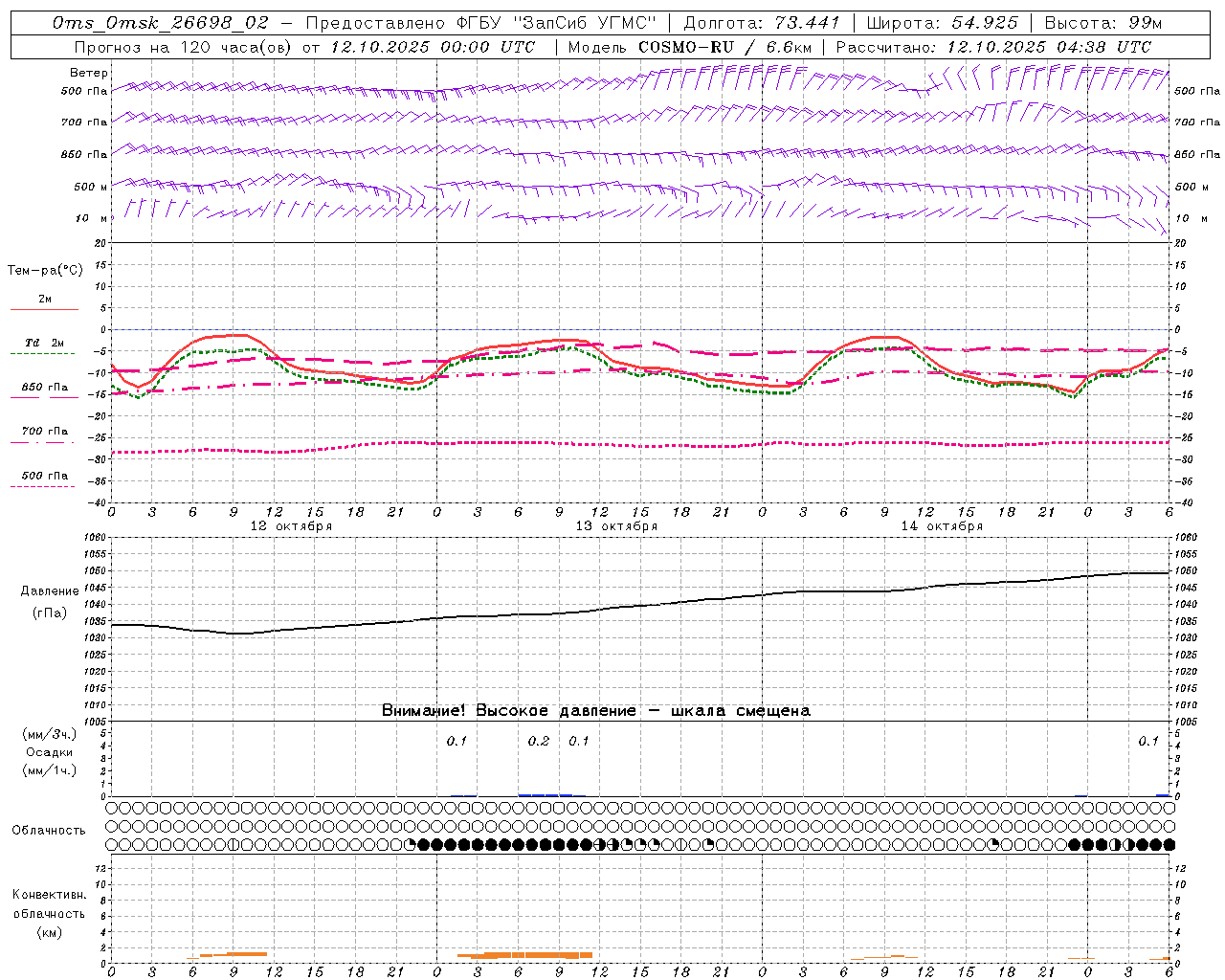This screenshot has width=1225, height=980.
Task: Click the blue precipitation bar on 13 October
Action: tap(546, 794)
